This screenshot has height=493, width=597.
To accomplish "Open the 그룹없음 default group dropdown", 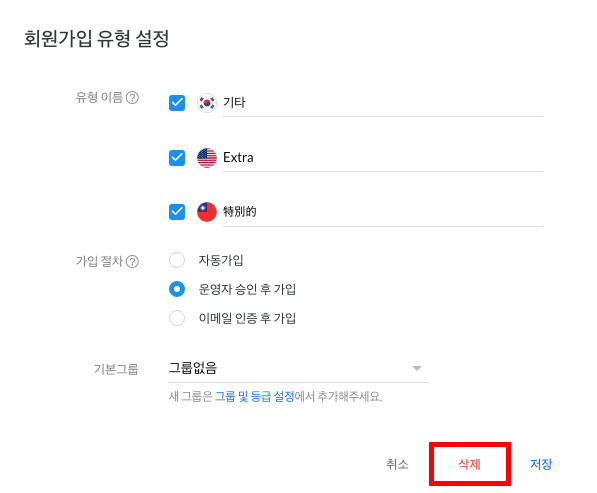I will pos(299,368).
